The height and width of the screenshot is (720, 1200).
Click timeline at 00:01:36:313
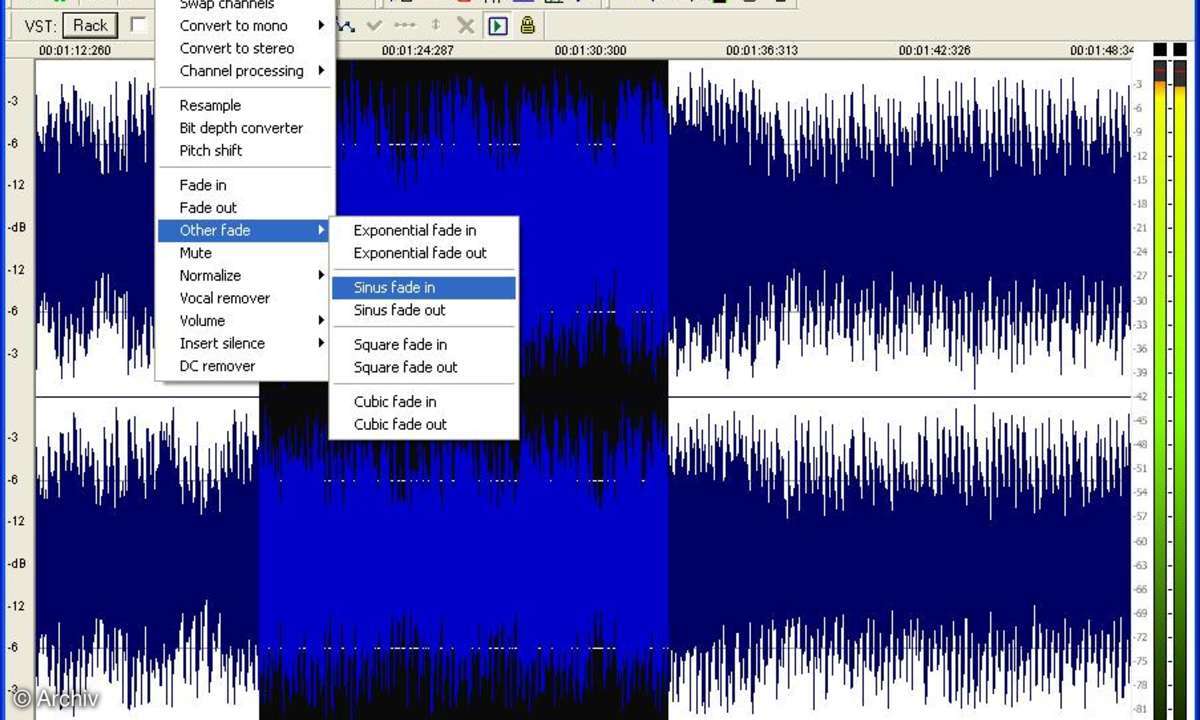(762, 50)
